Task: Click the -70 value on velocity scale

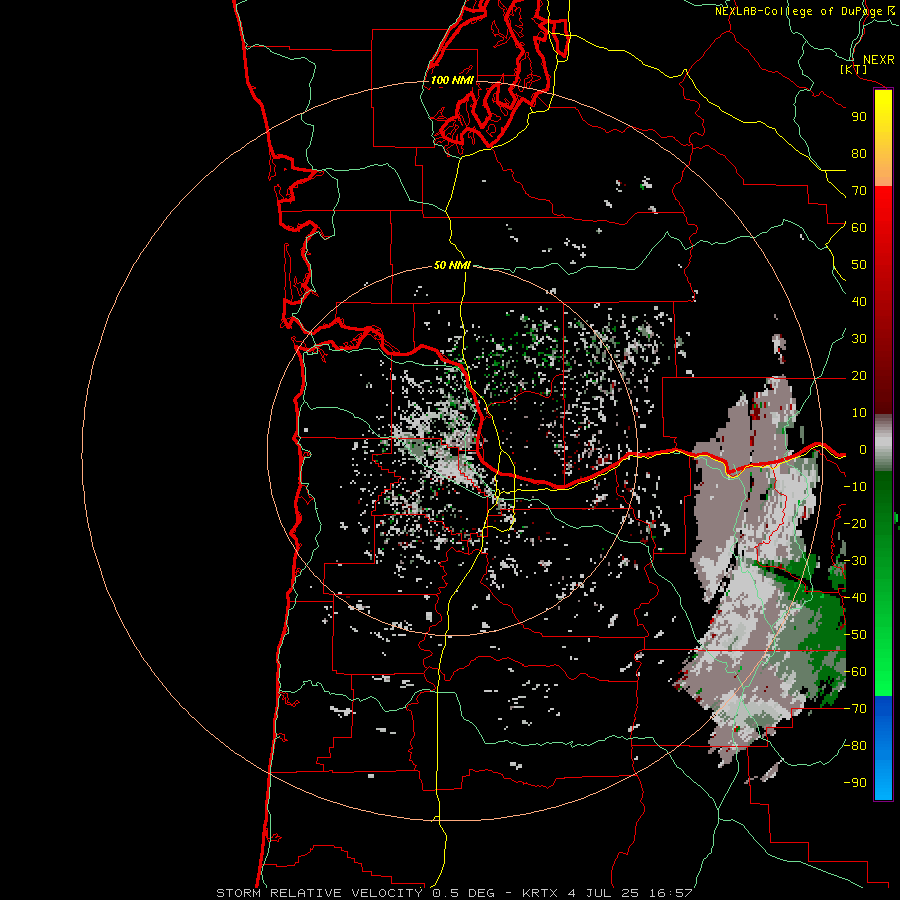Action: [x=855, y=709]
